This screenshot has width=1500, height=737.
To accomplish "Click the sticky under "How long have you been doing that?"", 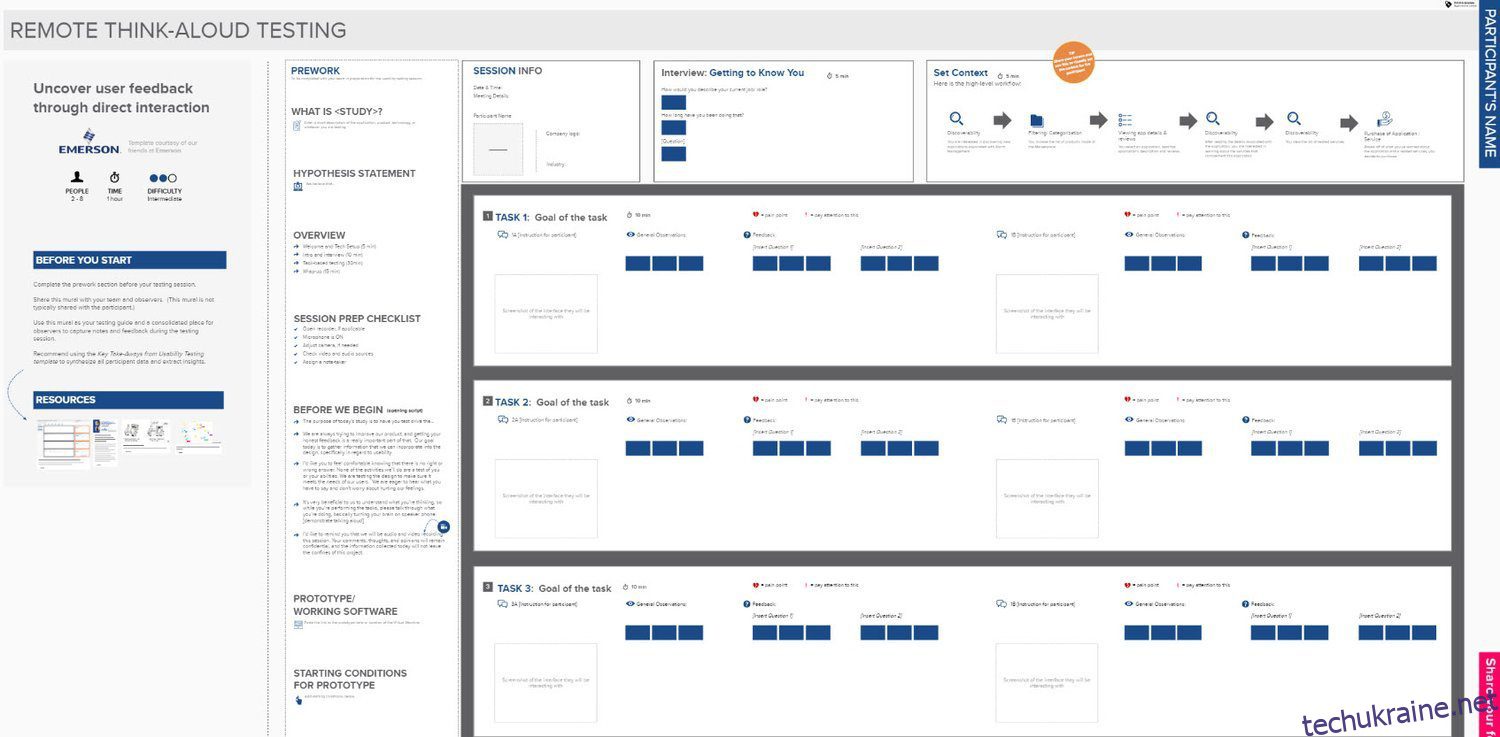I will 674,128.
